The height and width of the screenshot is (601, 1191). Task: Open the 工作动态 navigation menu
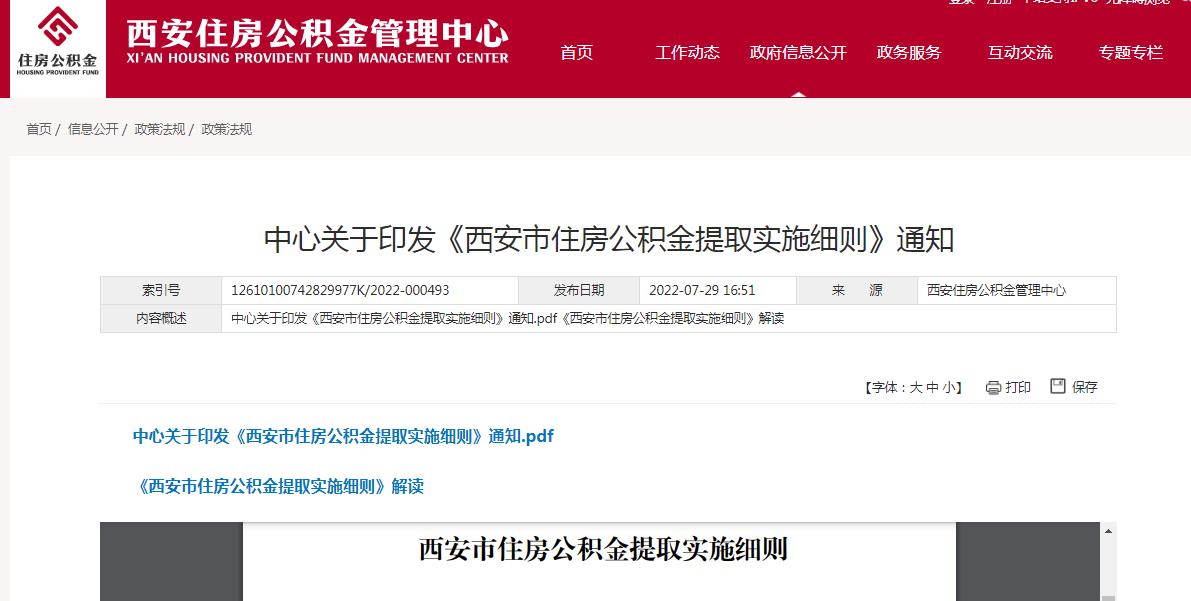click(x=687, y=53)
